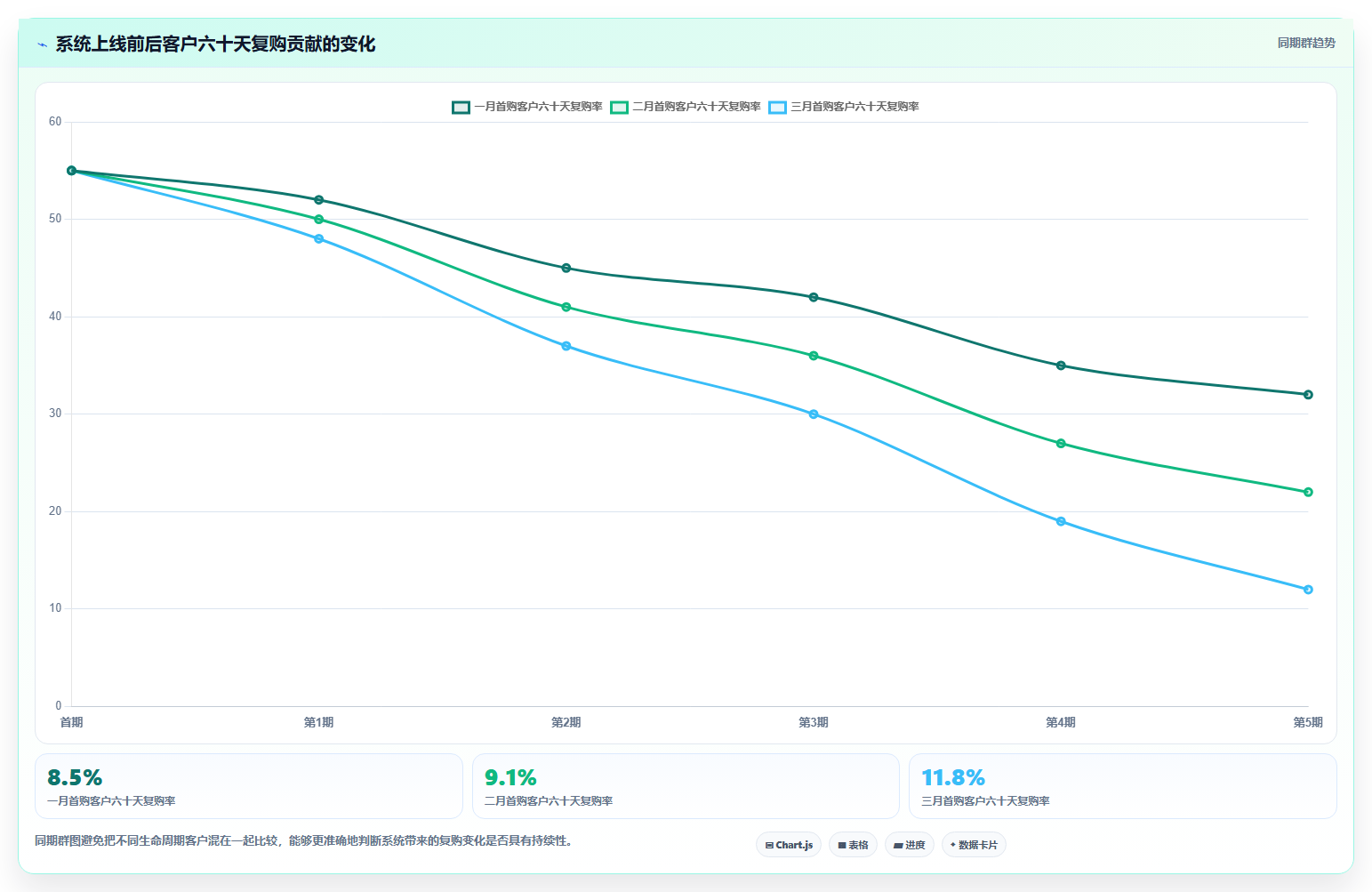Viewport: 1372px width, 892px height.
Task: Select the 二月 series point at 第2期
Action: click(566, 307)
